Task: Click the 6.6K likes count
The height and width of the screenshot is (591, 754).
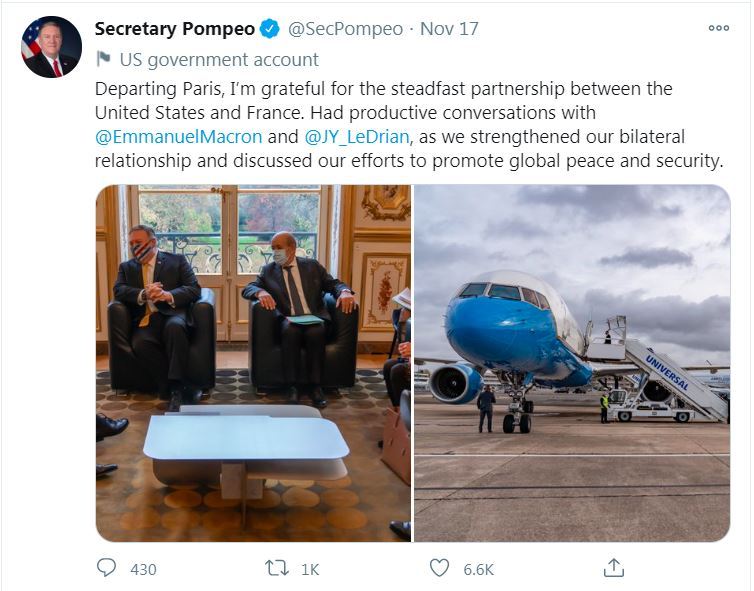Action: point(478,569)
